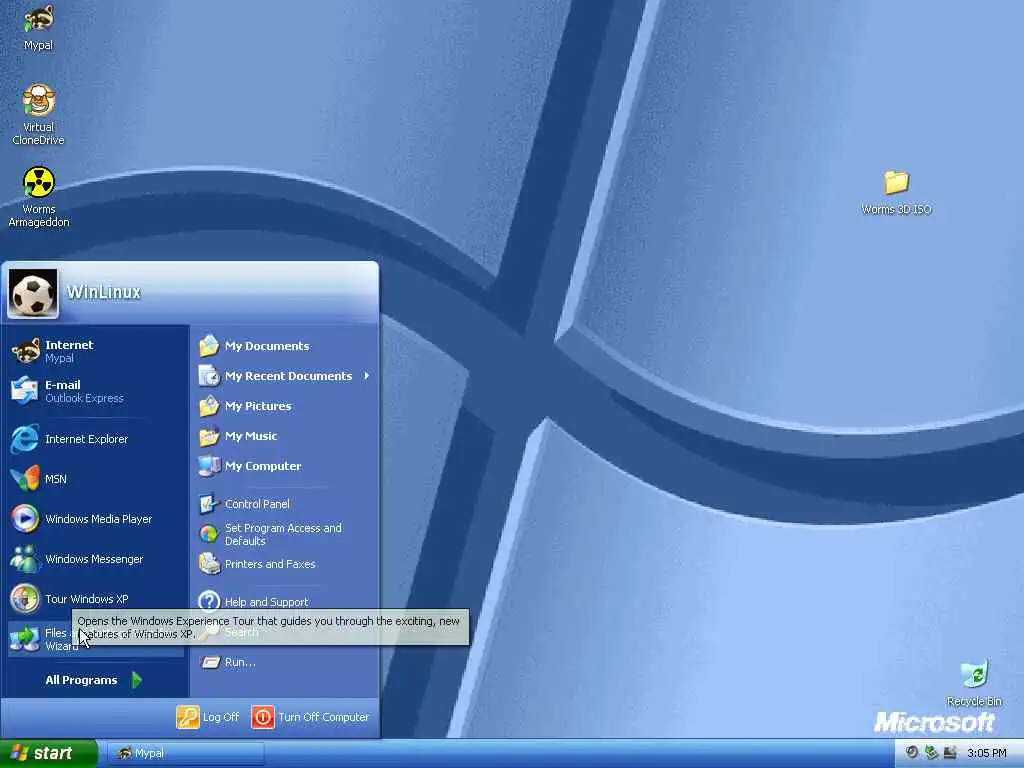The image size is (1024, 768).
Task: Select the Worms Armageddon desktop icon
Action: click(x=39, y=182)
